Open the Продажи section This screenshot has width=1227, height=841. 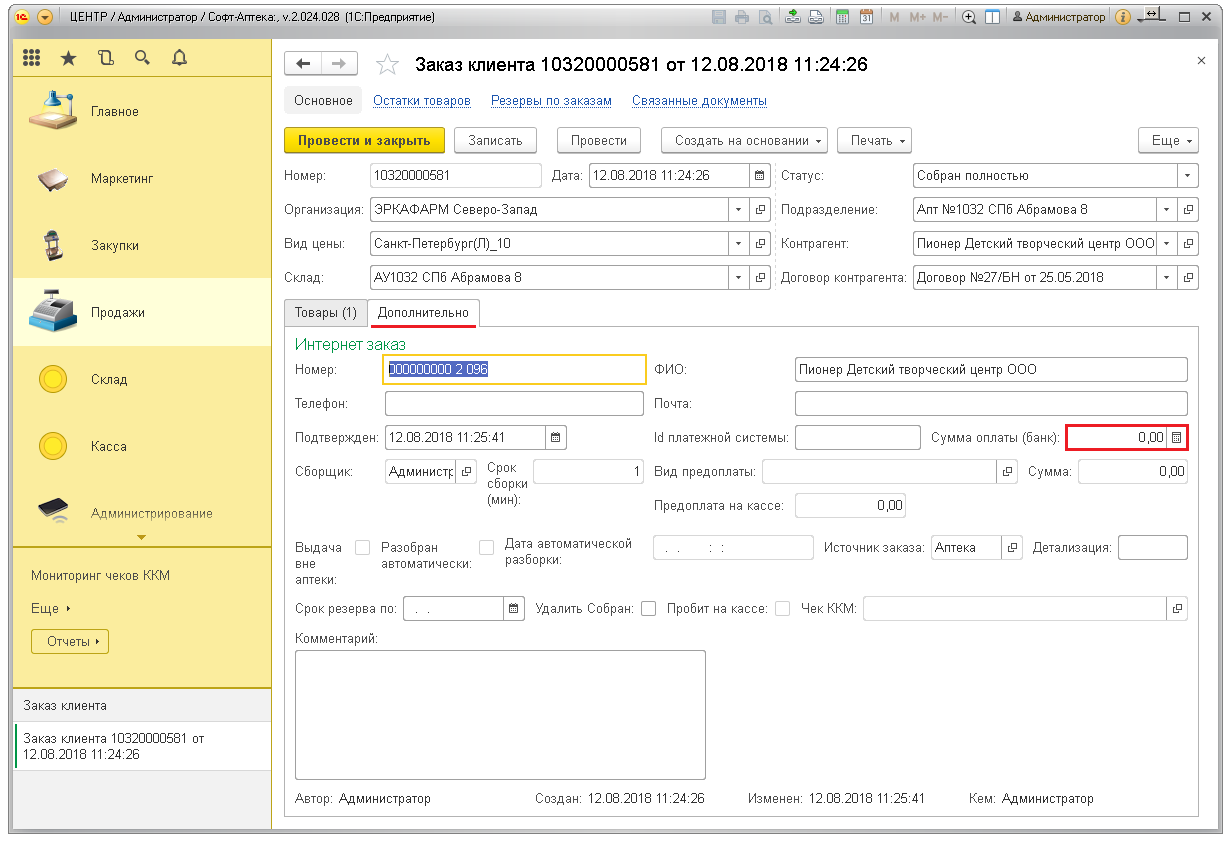(x=117, y=312)
